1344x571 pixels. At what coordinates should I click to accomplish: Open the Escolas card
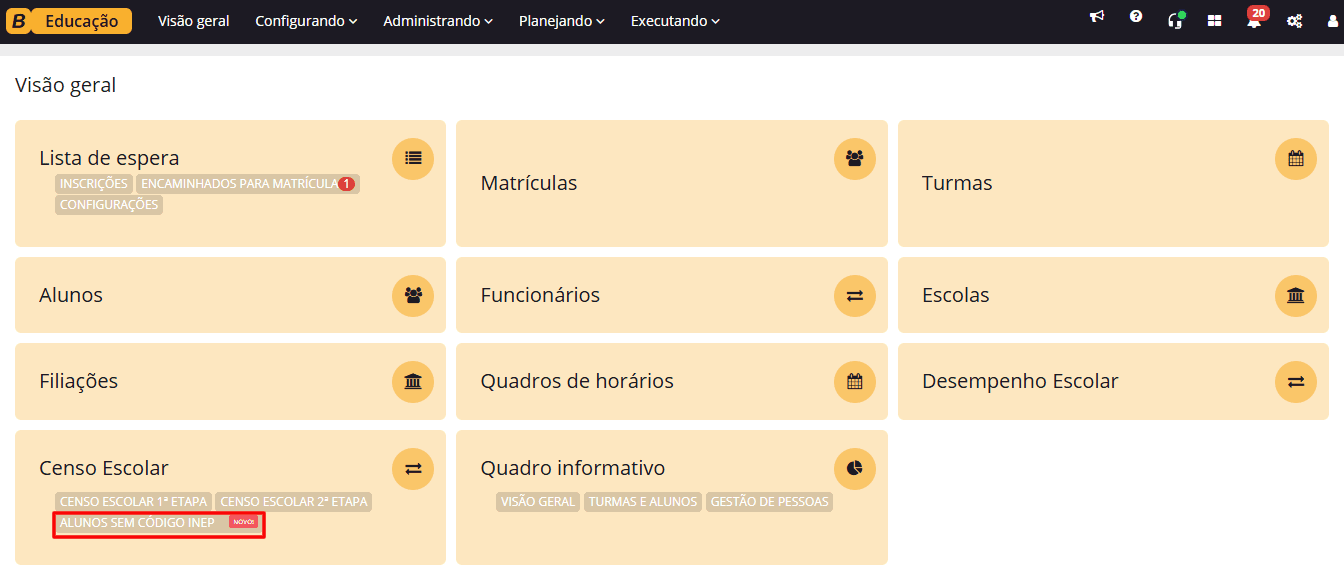tap(1113, 295)
